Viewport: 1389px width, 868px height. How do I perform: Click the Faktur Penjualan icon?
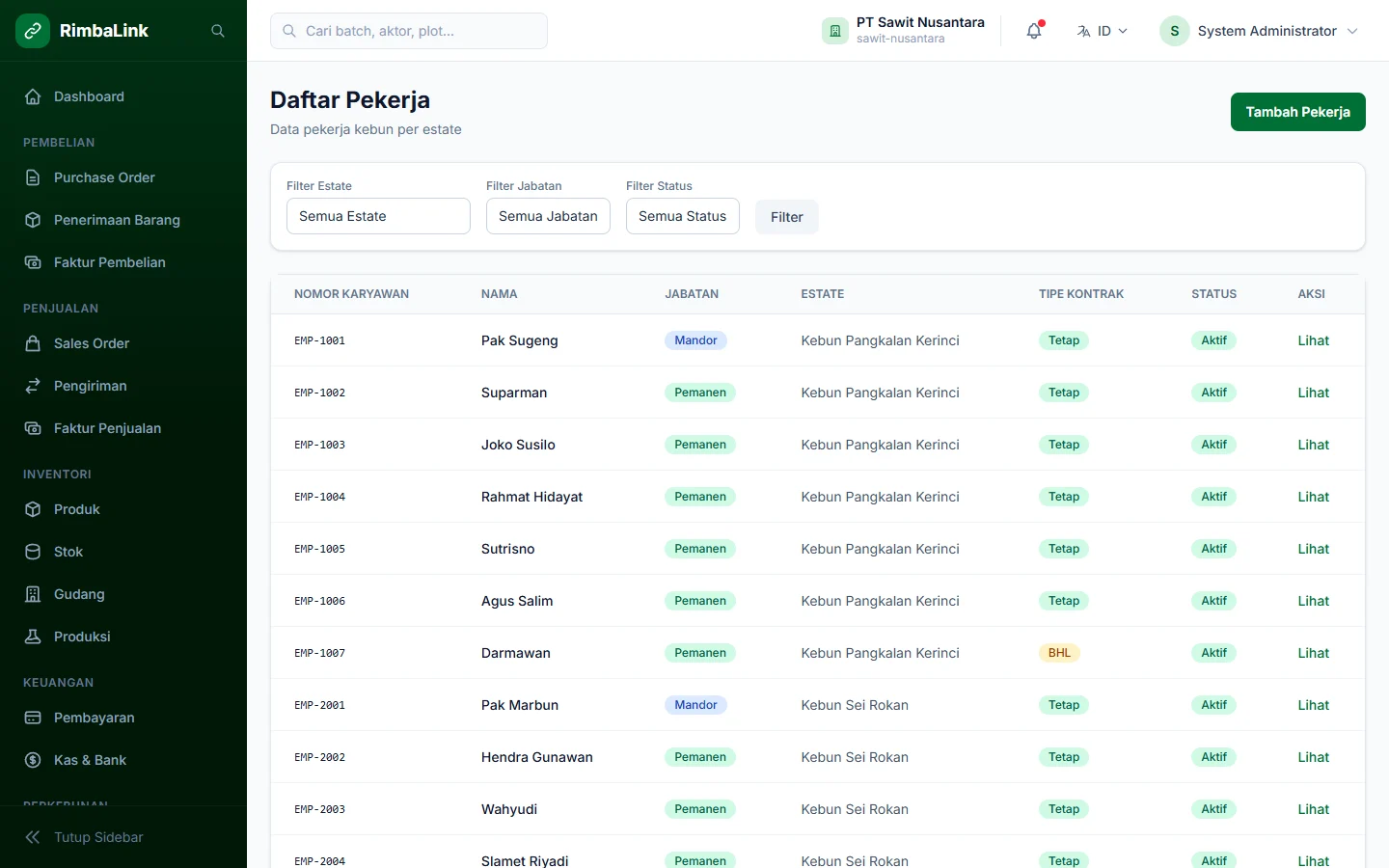pos(33,428)
